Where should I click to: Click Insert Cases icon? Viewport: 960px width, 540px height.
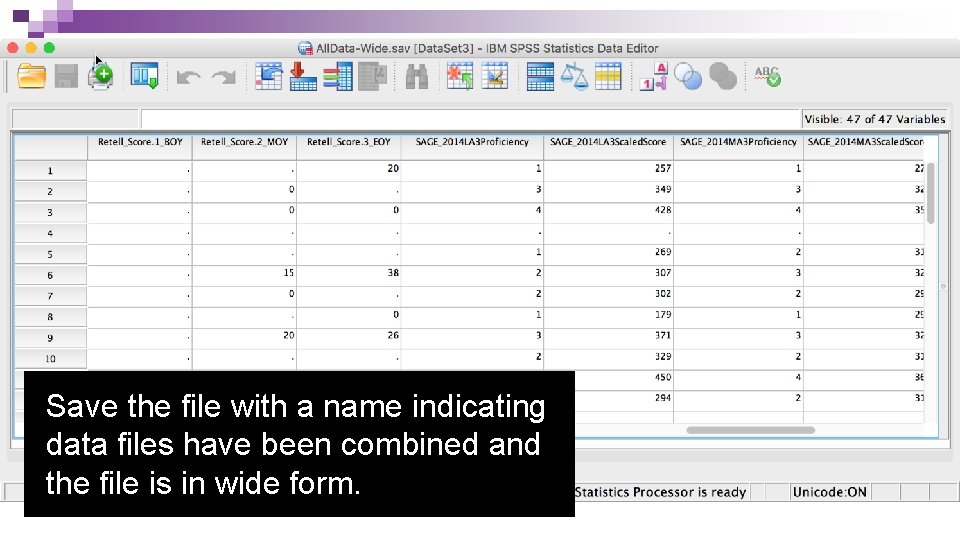click(460, 77)
